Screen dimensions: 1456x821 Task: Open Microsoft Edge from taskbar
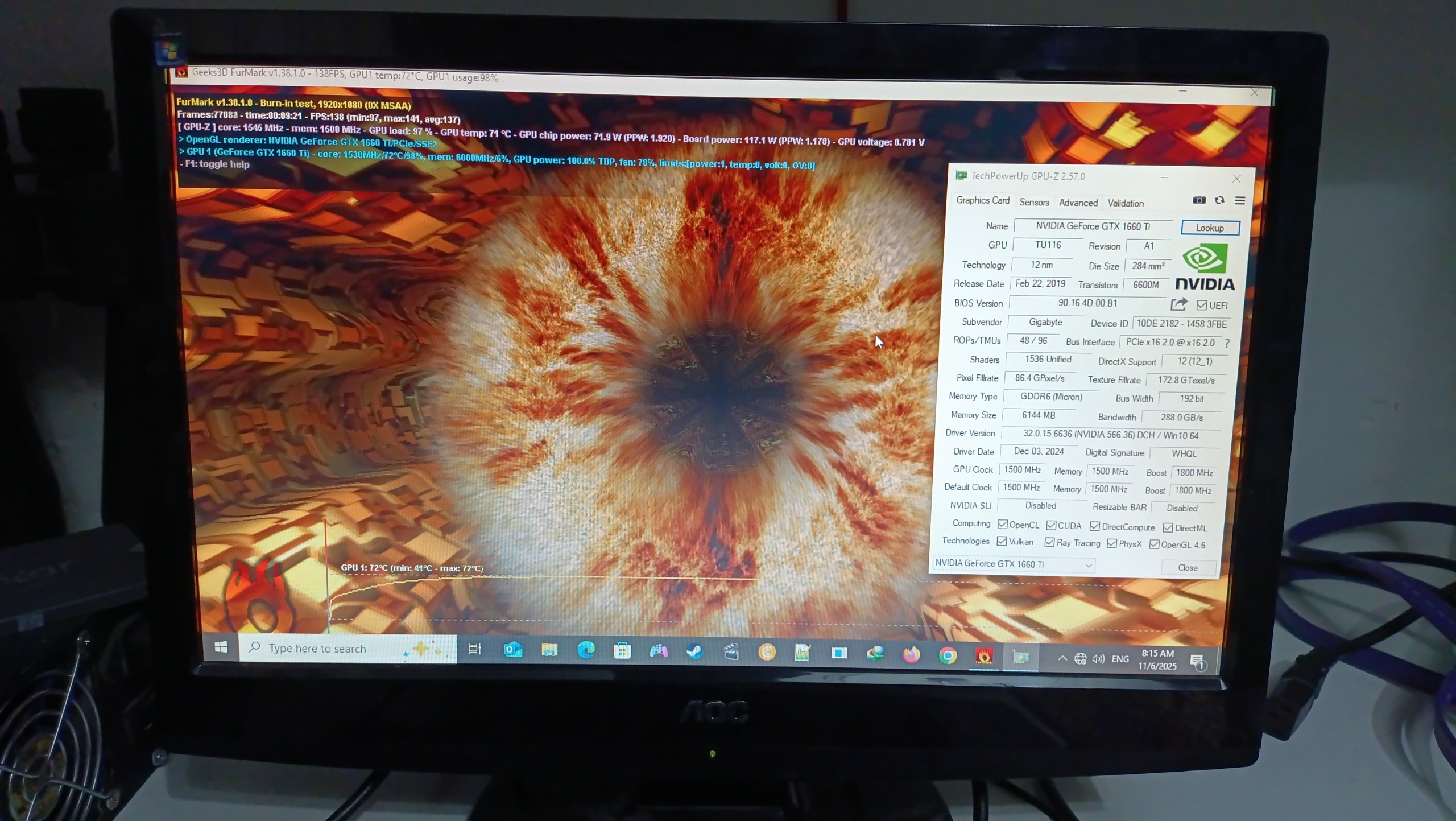(x=586, y=650)
